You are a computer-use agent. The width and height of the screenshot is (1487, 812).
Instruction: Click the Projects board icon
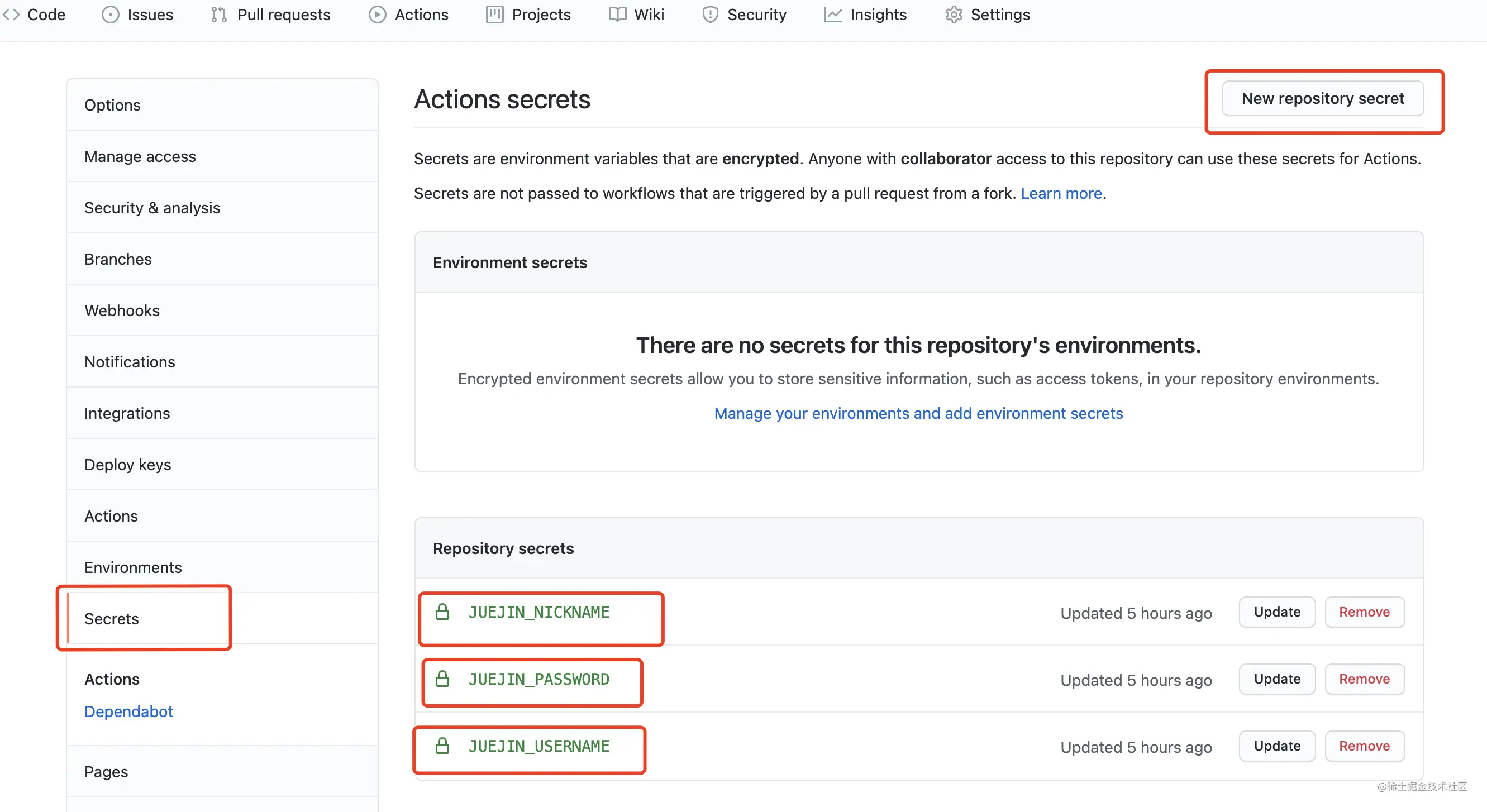[495, 15]
